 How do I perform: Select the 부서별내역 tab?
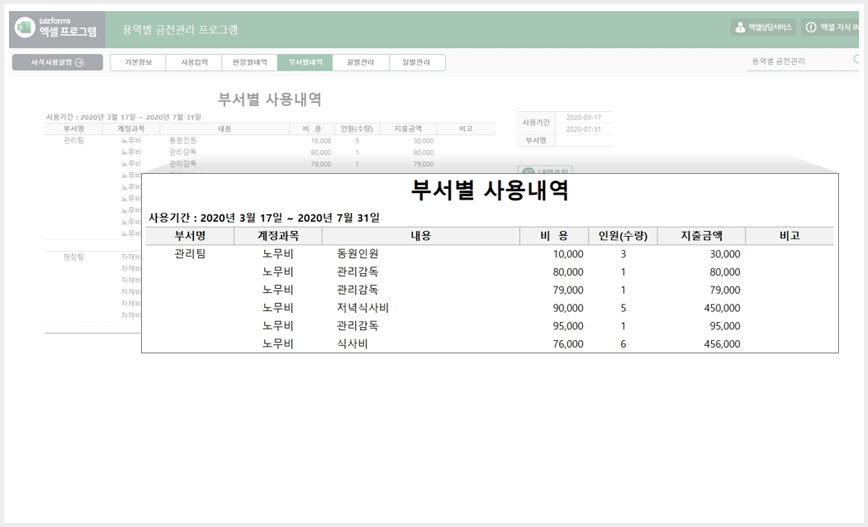305,63
